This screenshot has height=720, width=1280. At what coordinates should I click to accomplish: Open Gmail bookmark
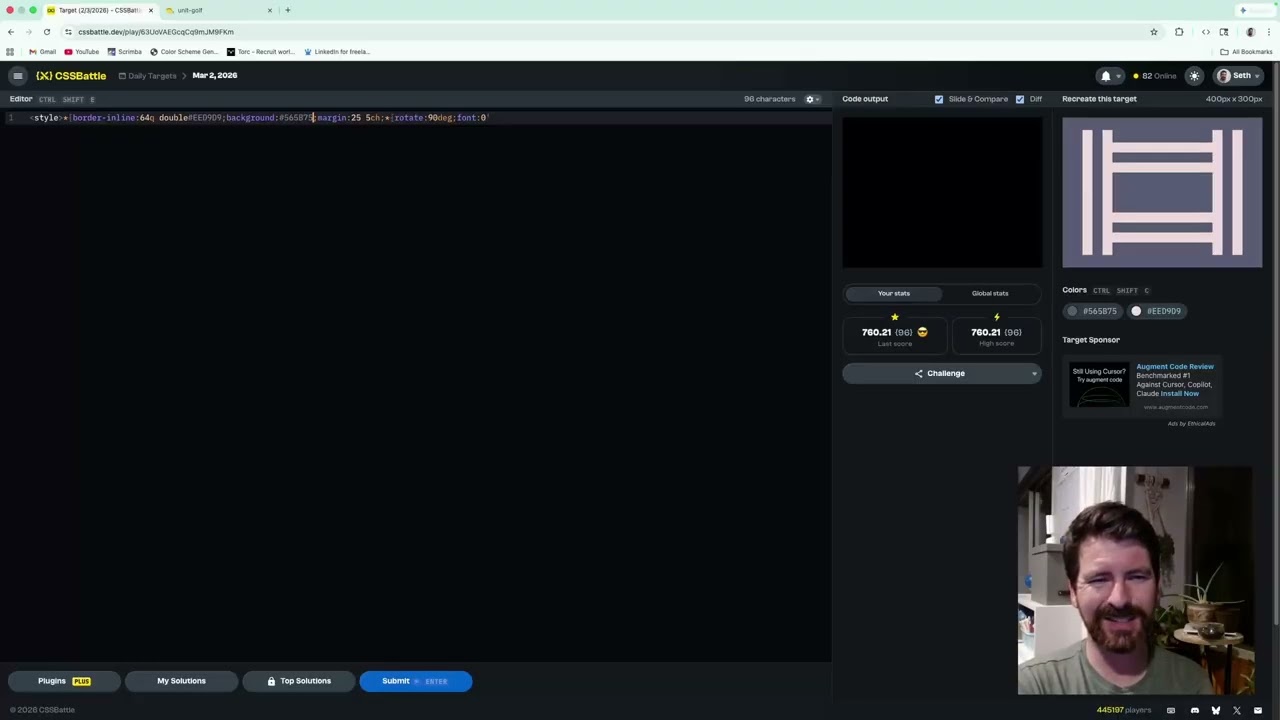(42, 52)
